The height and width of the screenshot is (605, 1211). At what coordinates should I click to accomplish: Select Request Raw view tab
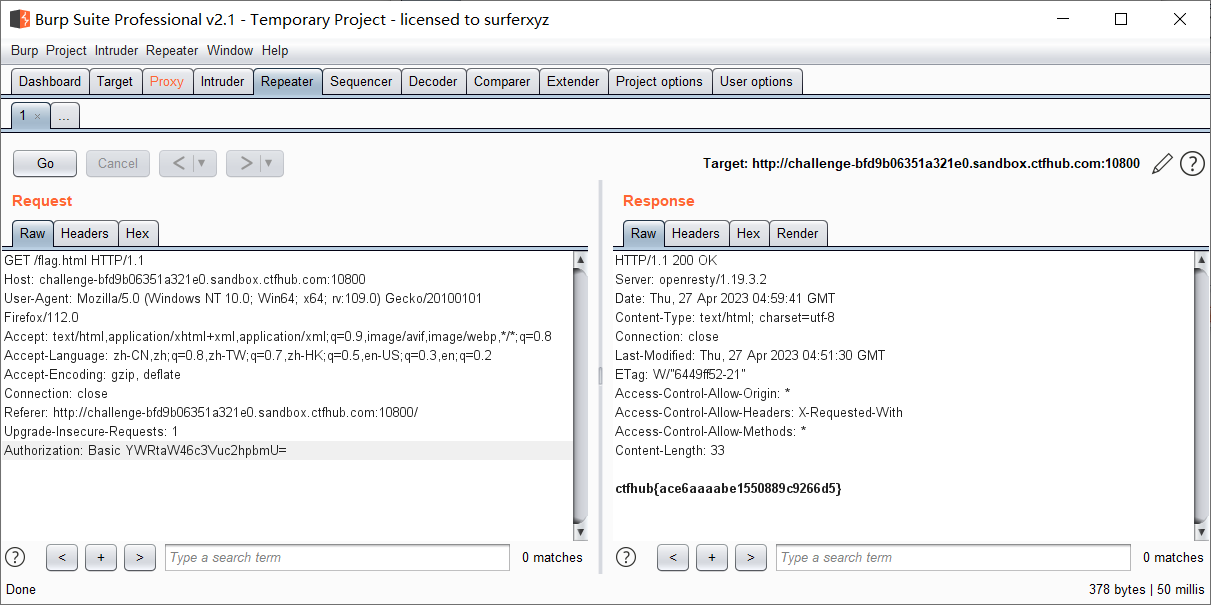click(x=32, y=233)
